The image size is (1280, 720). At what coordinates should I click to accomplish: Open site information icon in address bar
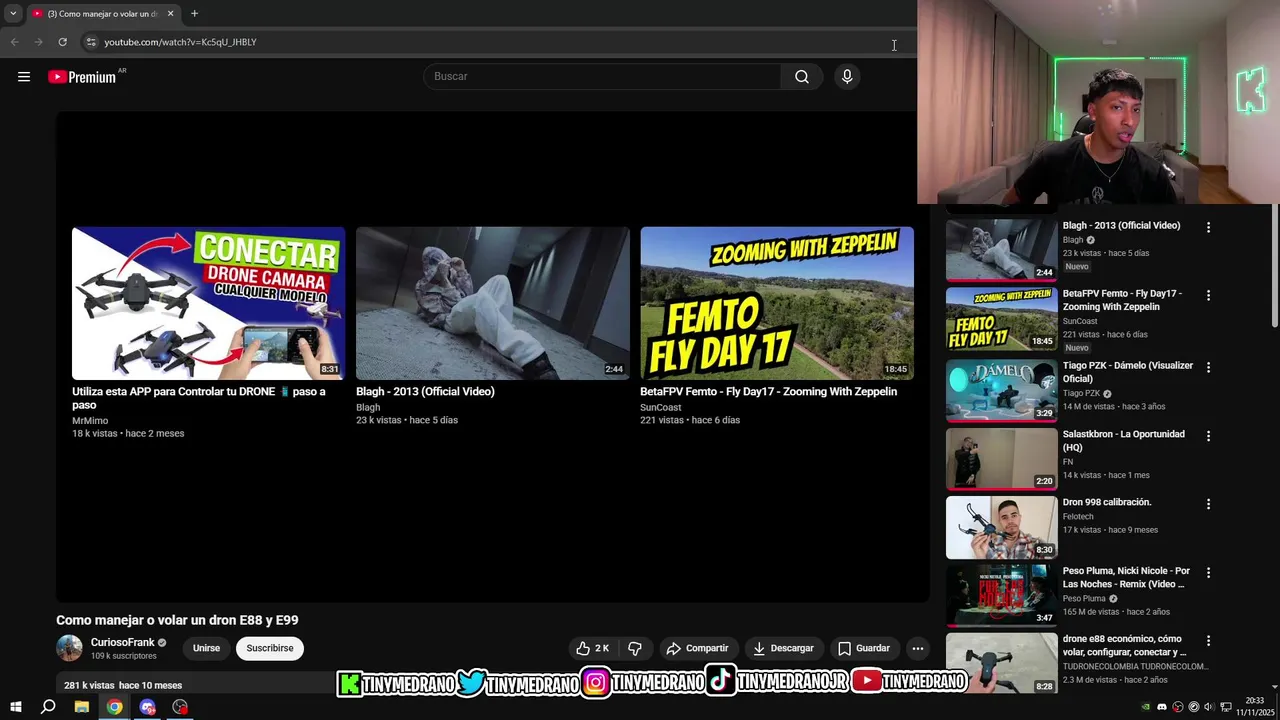pyautogui.click(x=91, y=42)
